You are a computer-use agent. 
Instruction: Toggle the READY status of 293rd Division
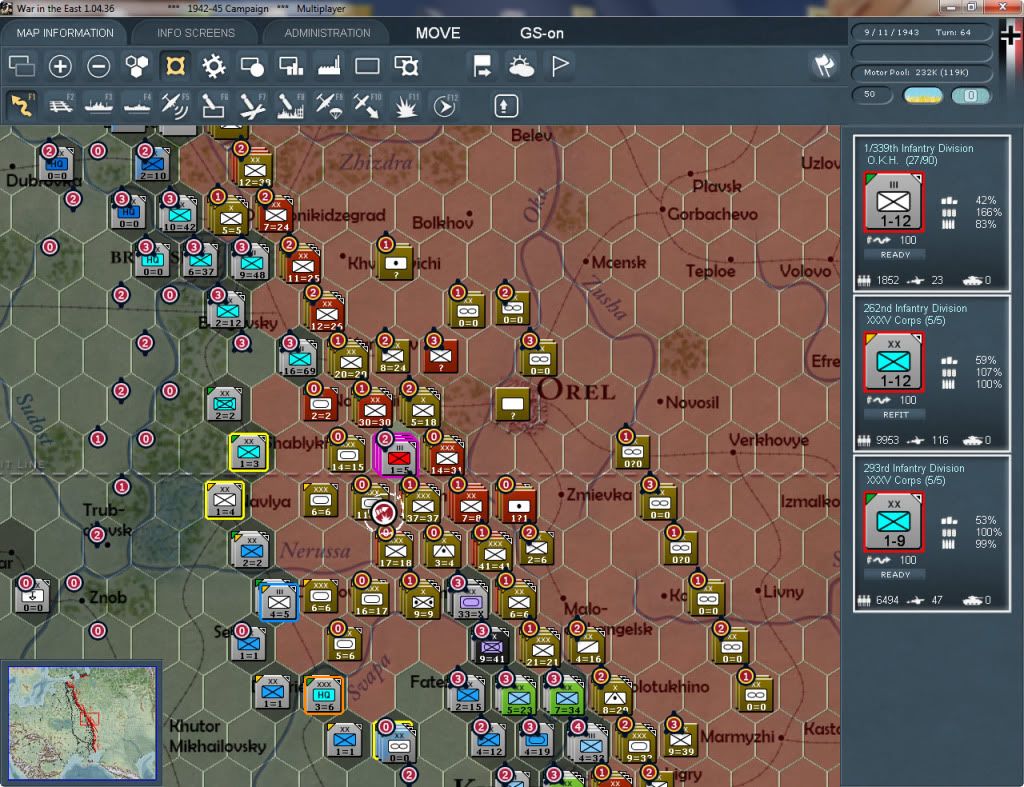(x=895, y=575)
